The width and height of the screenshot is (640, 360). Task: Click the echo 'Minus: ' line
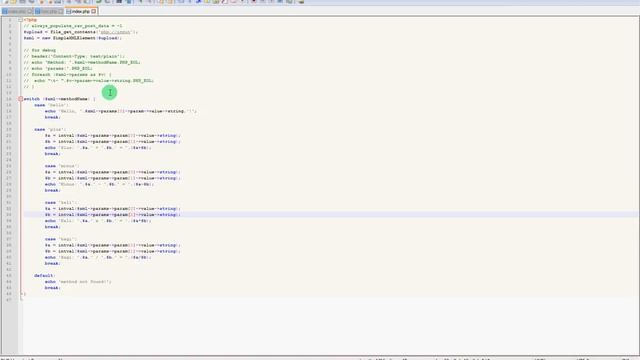99,184
